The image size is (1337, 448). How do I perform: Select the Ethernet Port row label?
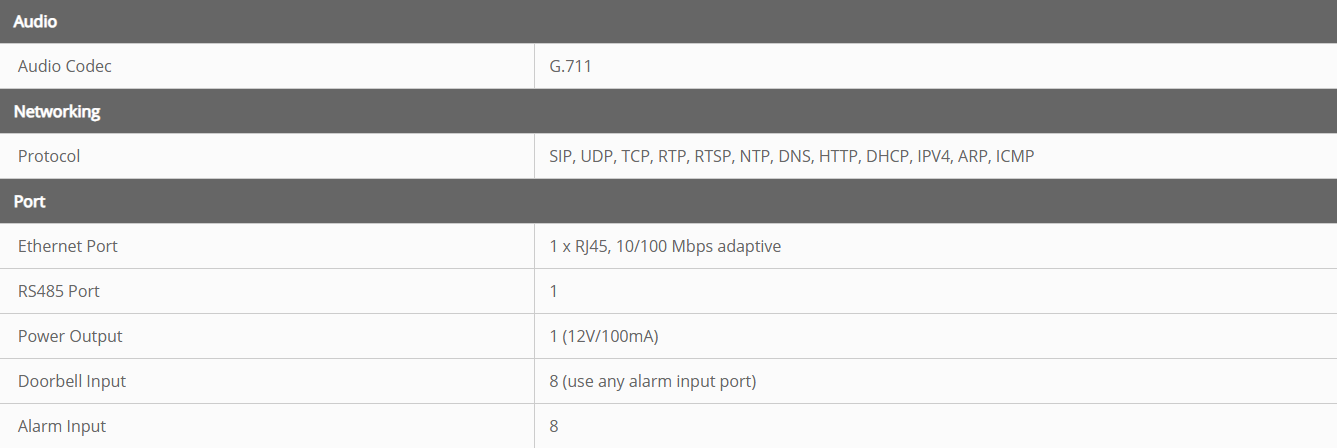click(x=68, y=246)
